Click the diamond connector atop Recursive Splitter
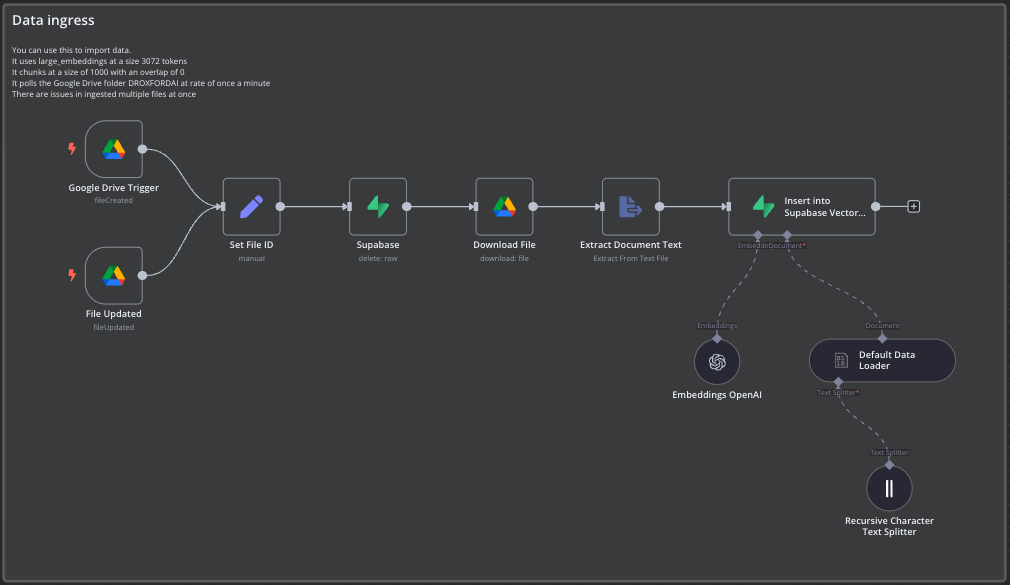 point(889,465)
